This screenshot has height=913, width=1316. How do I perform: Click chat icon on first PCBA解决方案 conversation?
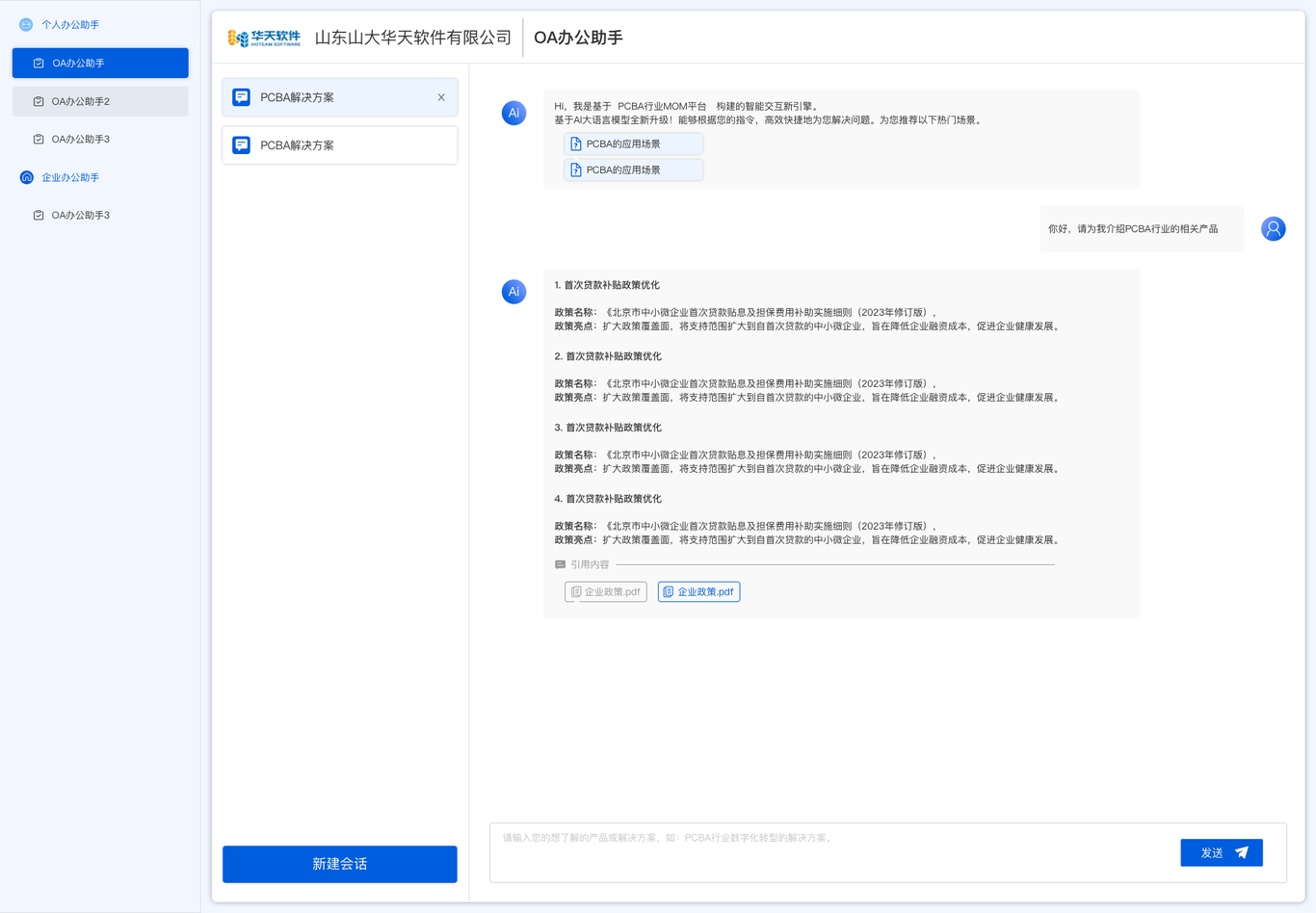241,97
